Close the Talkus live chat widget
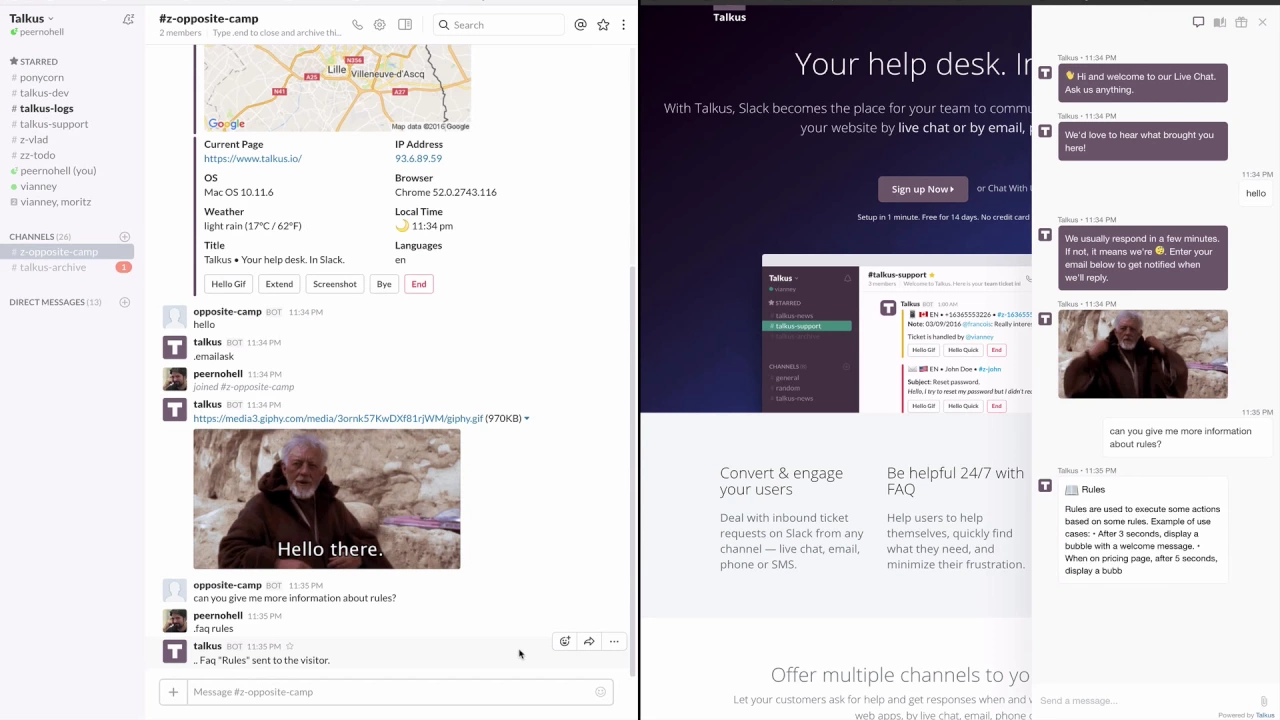Screen dimensions: 1280x720 coord(1262,22)
